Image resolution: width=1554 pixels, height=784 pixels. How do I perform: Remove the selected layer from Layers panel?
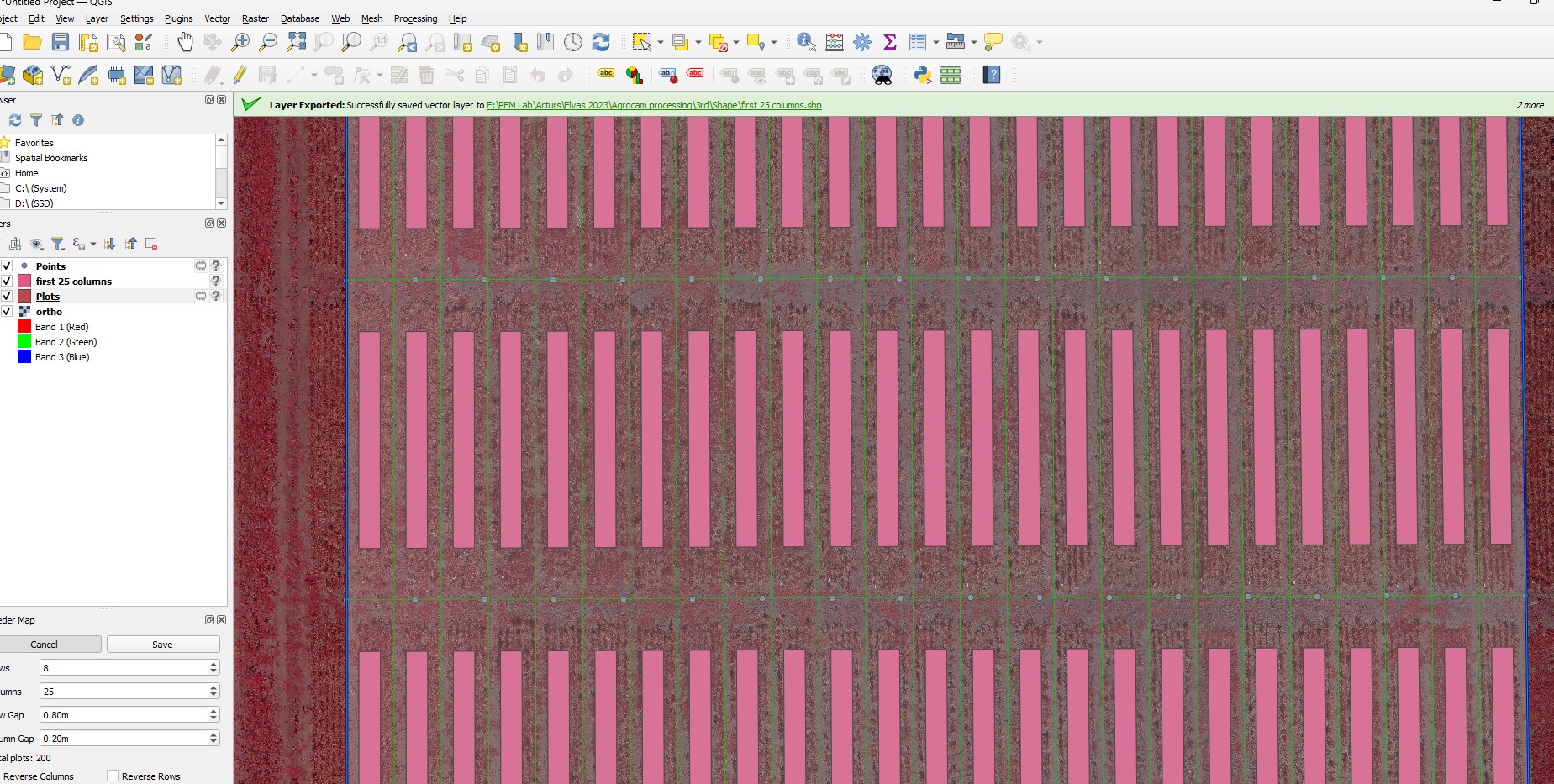(151, 244)
